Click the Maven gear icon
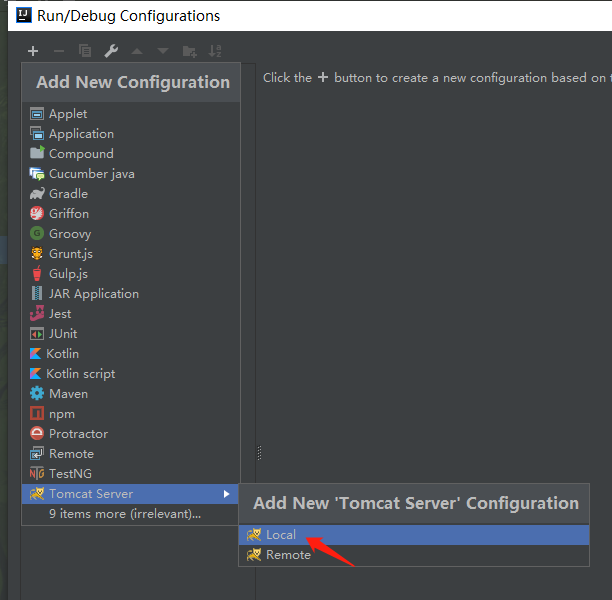 click(x=37, y=393)
